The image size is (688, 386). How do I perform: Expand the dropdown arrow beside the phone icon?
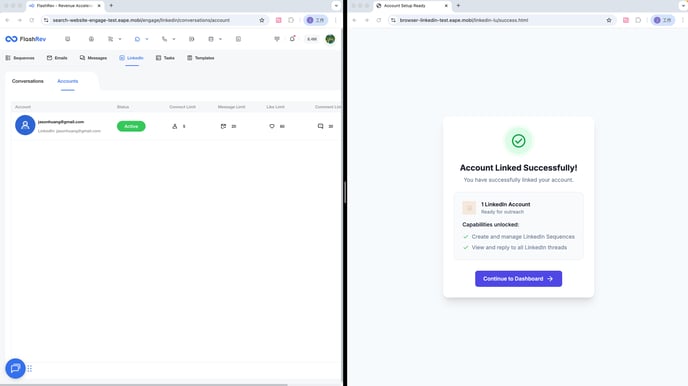[x=174, y=39]
